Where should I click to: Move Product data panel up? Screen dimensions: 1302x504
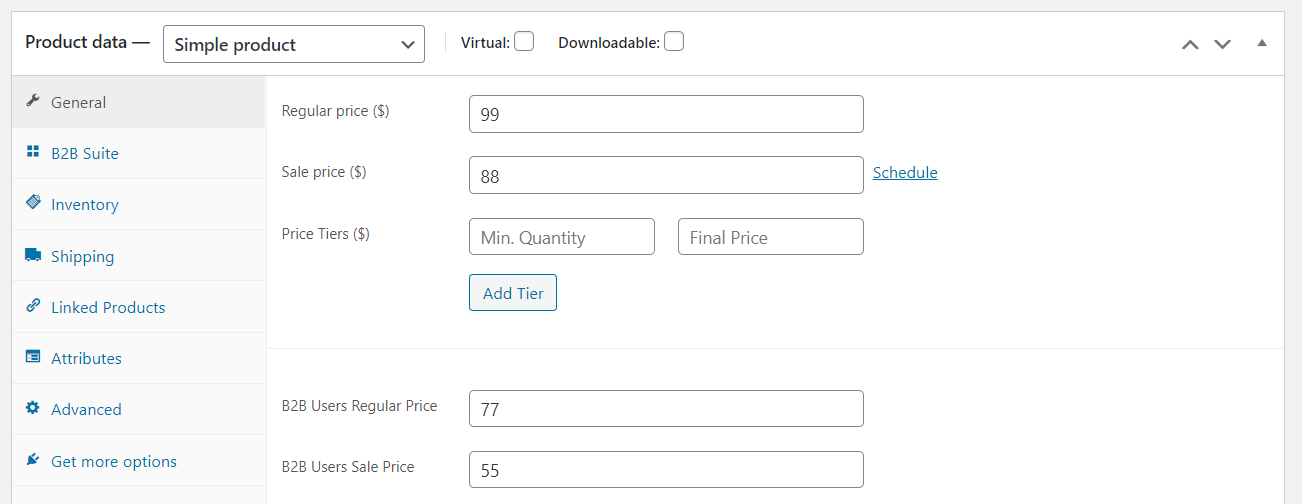tap(1190, 44)
